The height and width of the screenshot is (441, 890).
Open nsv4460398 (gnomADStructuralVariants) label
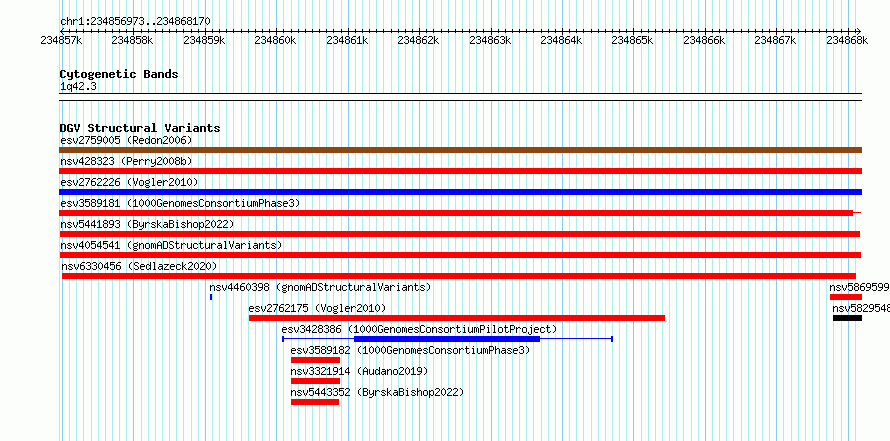pos(320,287)
